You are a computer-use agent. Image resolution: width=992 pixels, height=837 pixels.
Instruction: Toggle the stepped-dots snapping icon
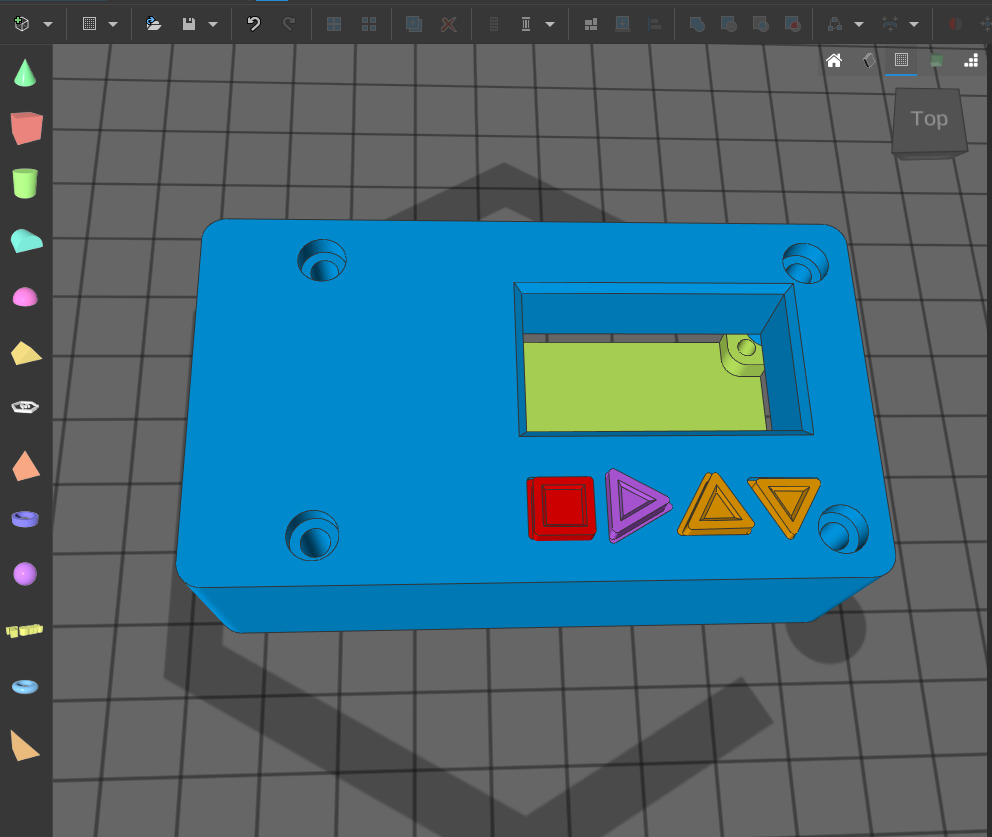pyautogui.click(x=971, y=61)
